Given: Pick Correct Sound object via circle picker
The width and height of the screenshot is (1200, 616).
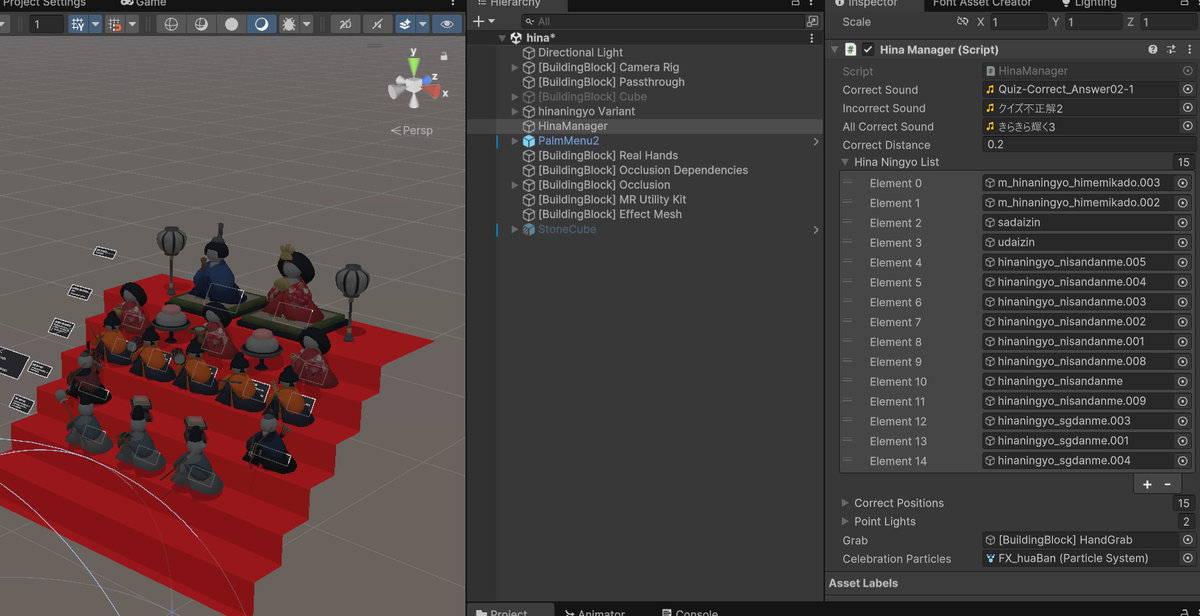Looking at the screenshot, I should coord(1187,89).
